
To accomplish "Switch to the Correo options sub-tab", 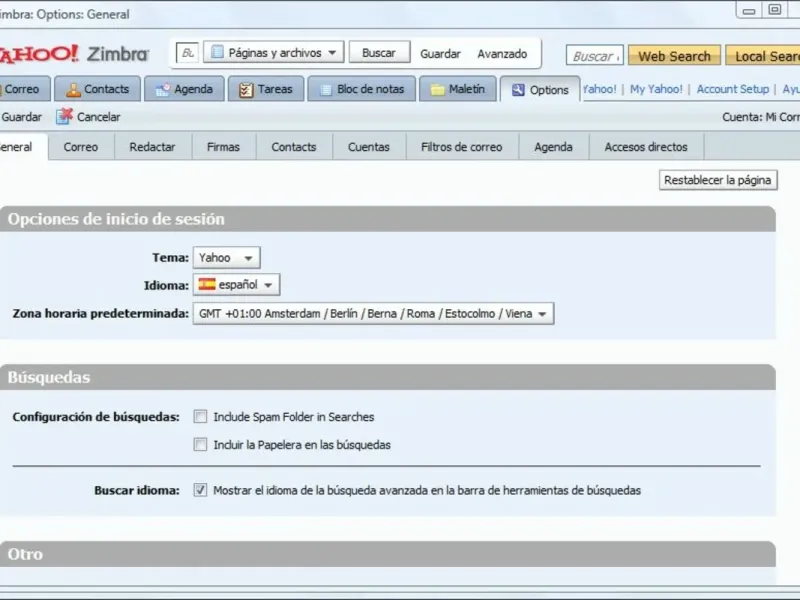I will (x=81, y=147).
